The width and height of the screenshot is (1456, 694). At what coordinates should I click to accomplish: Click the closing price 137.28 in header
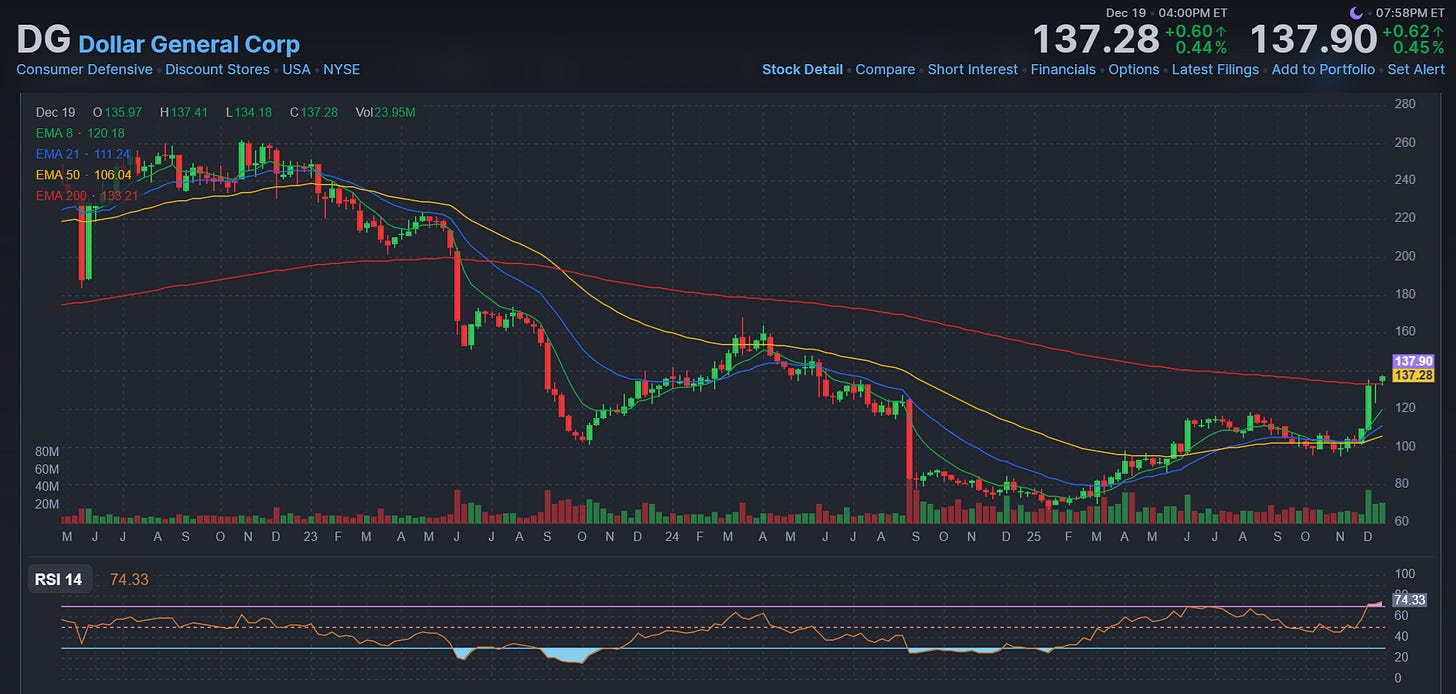(x=1094, y=40)
